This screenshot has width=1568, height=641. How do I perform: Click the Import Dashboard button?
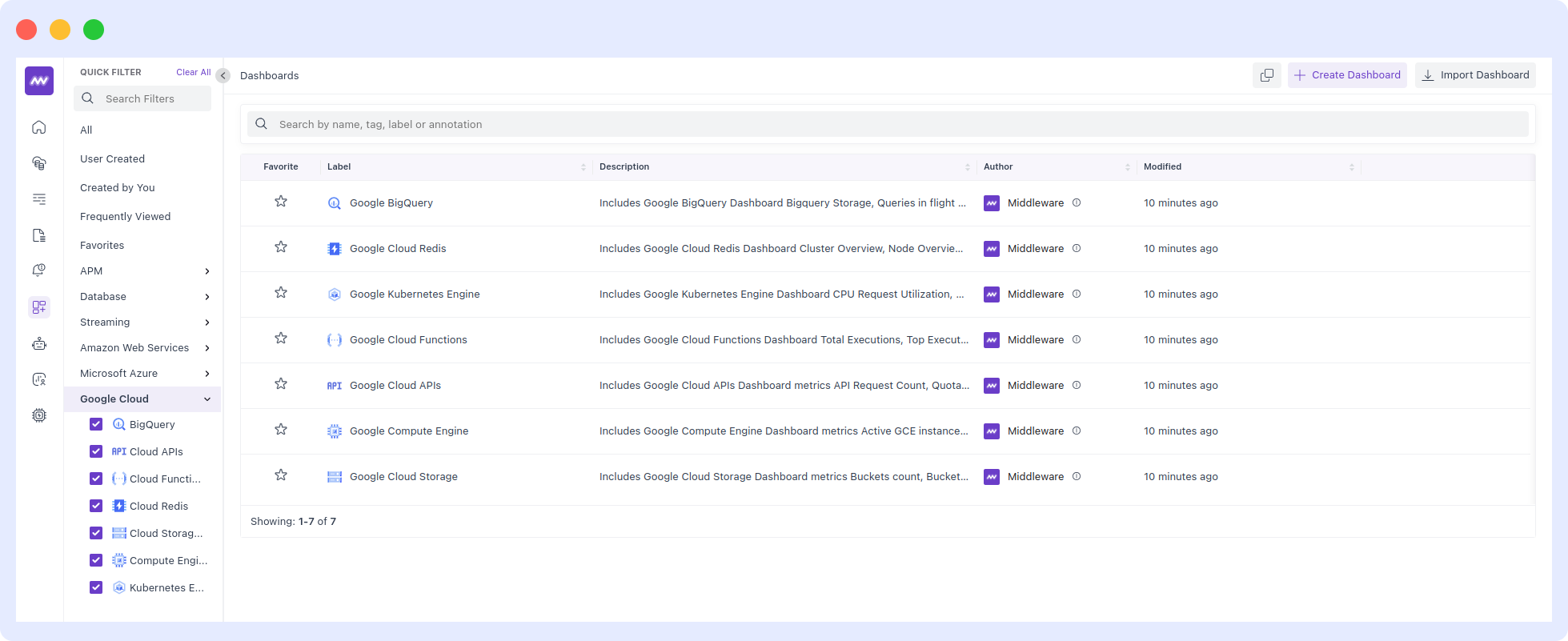tap(1475, 75)
